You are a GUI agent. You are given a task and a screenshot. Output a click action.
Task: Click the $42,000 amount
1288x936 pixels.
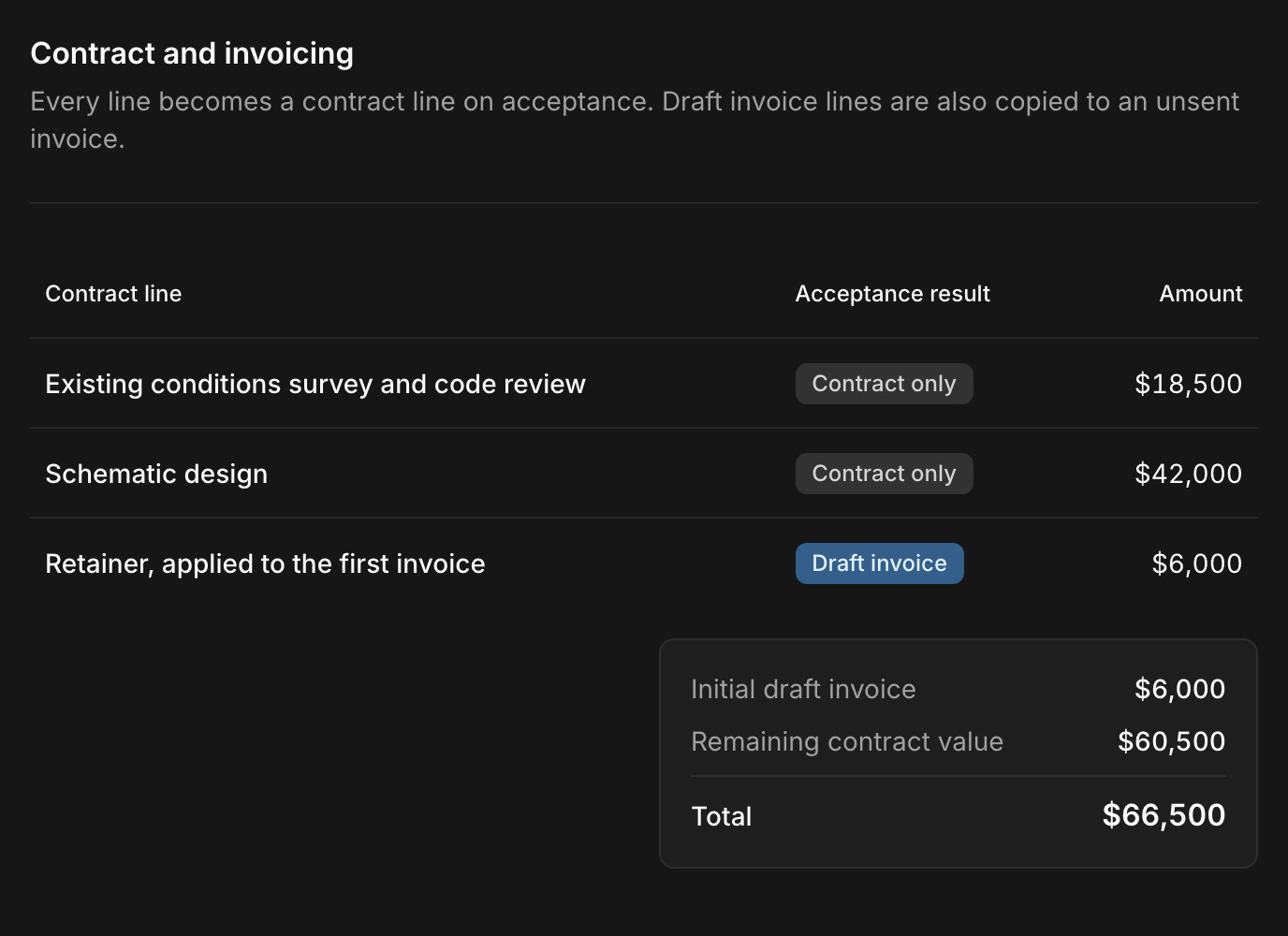point(1188,474)
